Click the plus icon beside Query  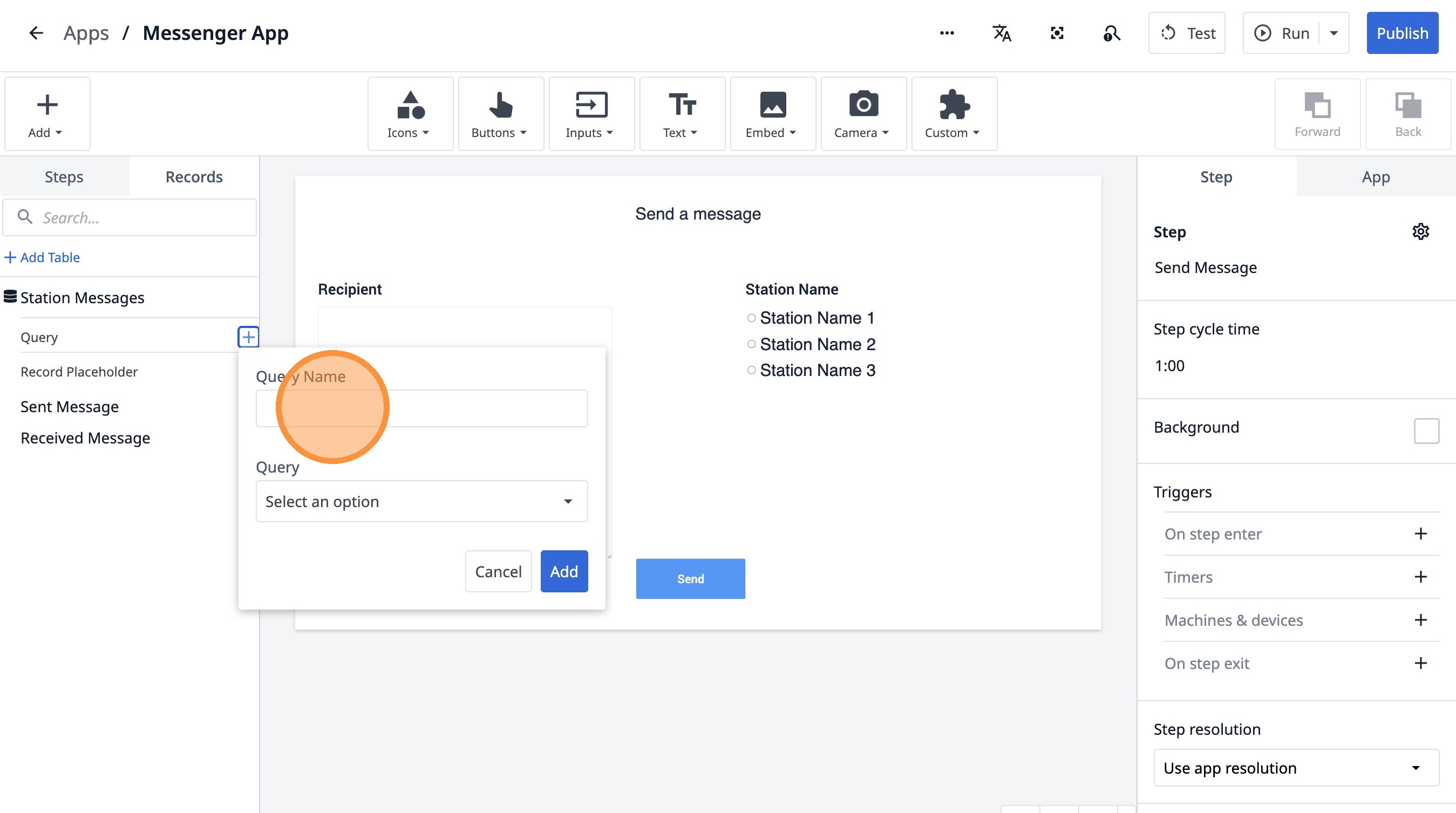click(248, 337)
